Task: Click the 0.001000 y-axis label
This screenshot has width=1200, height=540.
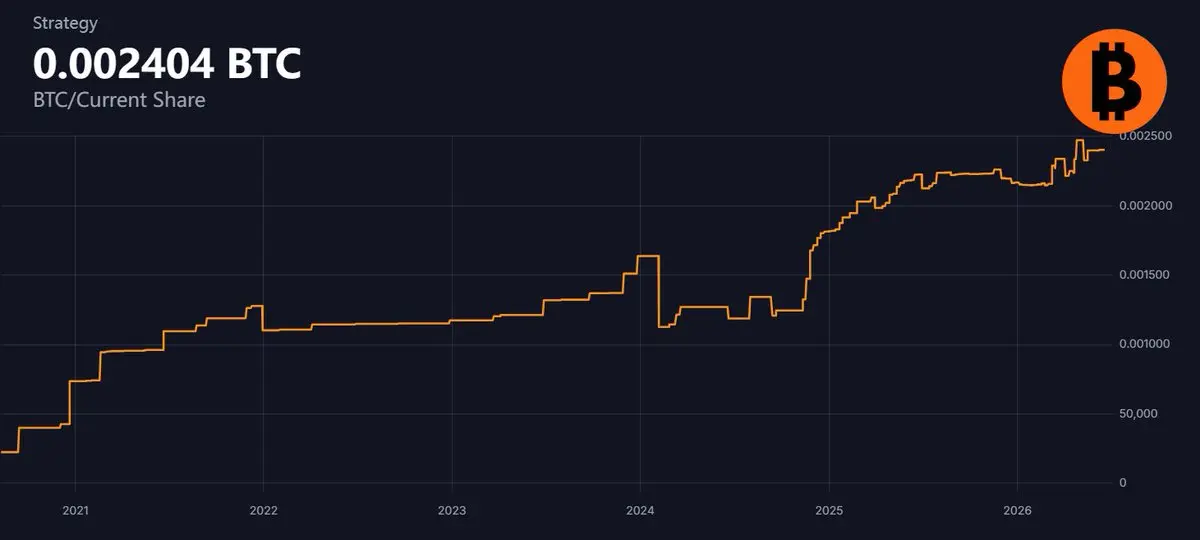Action: [x=1143, y=344]
